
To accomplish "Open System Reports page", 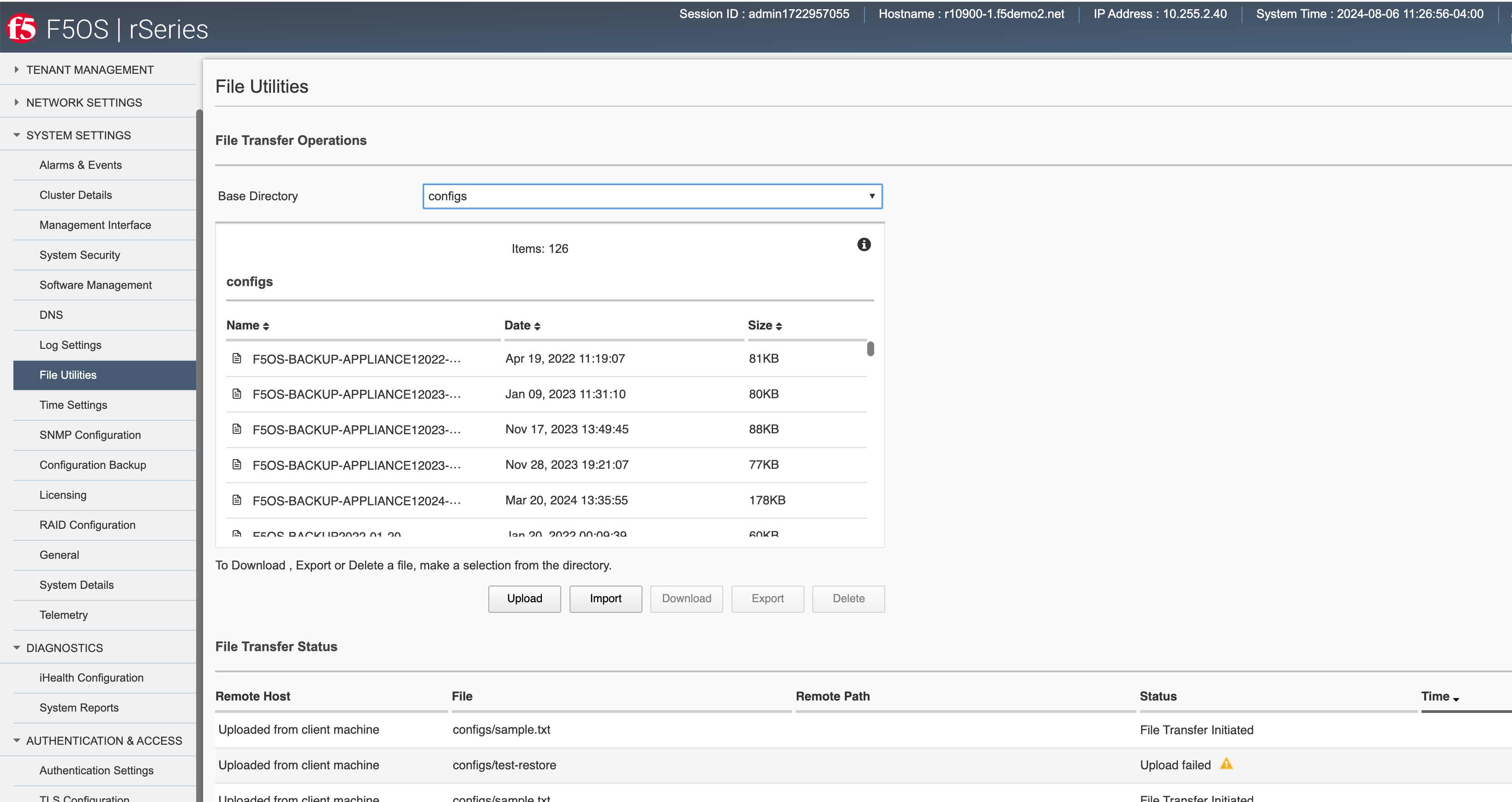I will point(79,707).
